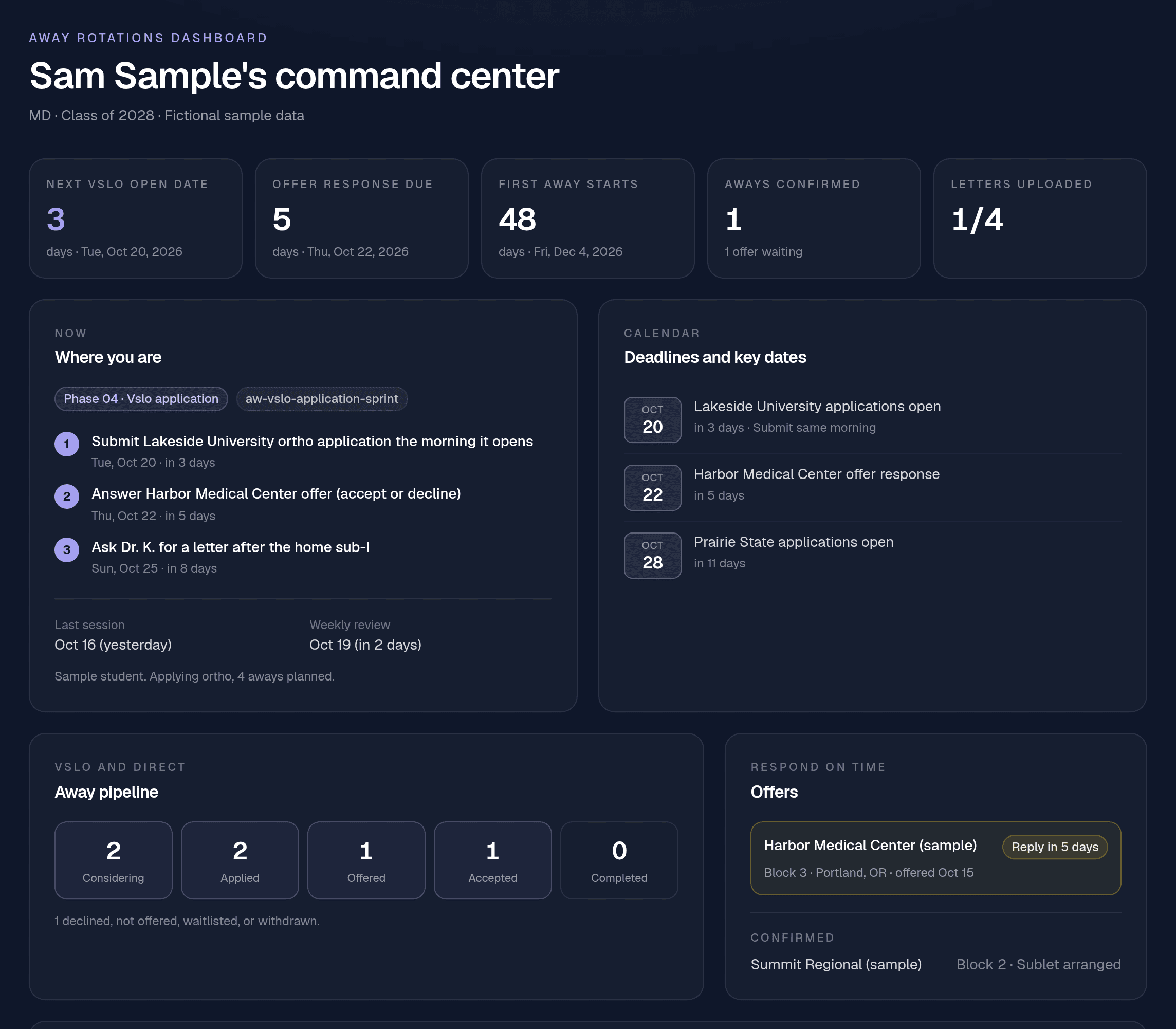Click 'Block 2 · Sublet arranged' detail text
Screen dimensions: 1176x1029
(1039, 965)
